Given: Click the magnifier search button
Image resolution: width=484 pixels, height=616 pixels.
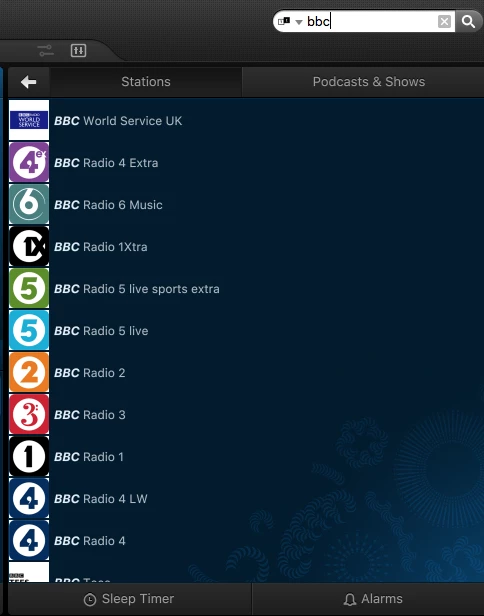Looking at the screenshot, I should coord(468,21).
